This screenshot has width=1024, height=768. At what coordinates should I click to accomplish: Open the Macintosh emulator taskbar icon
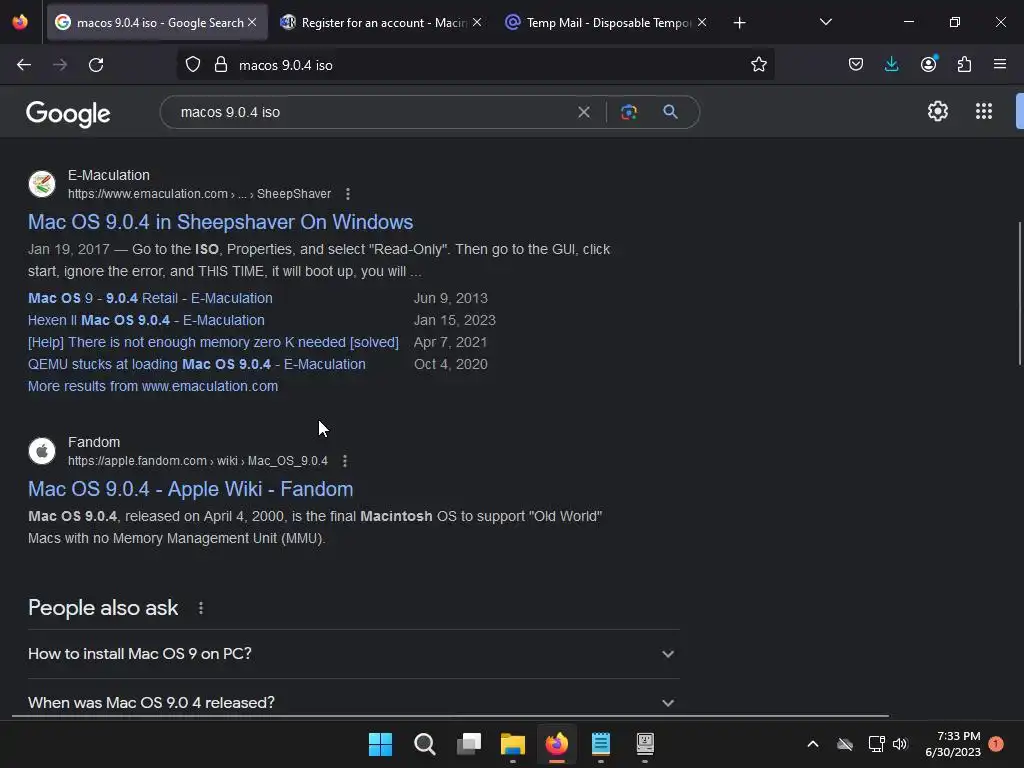click(x=645, y=743)
